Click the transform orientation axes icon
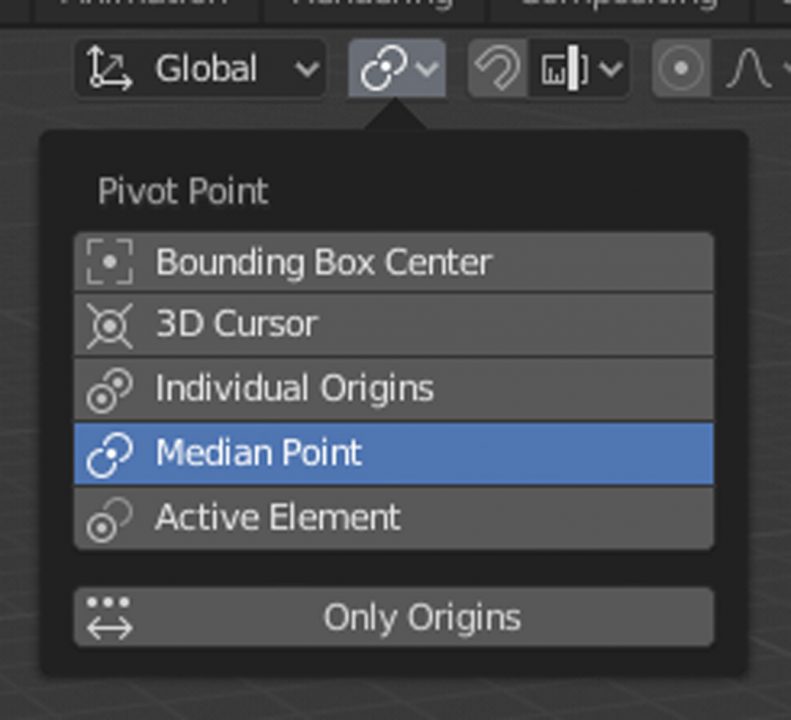Image resolution: width=791 pixels, height=720 pixels. point(109,69)
